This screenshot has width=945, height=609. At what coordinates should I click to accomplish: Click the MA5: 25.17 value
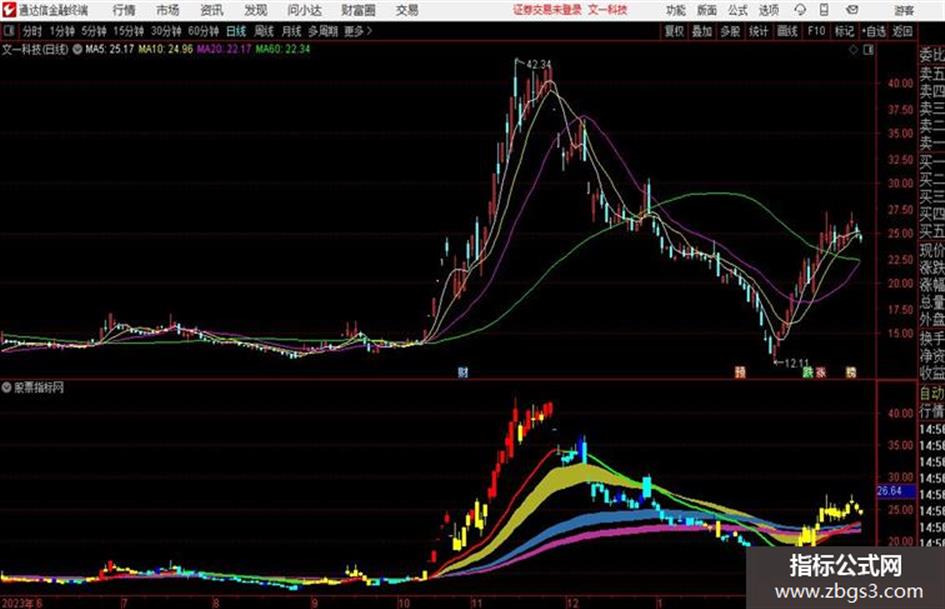pyautogui.click(x=109, y=49)
